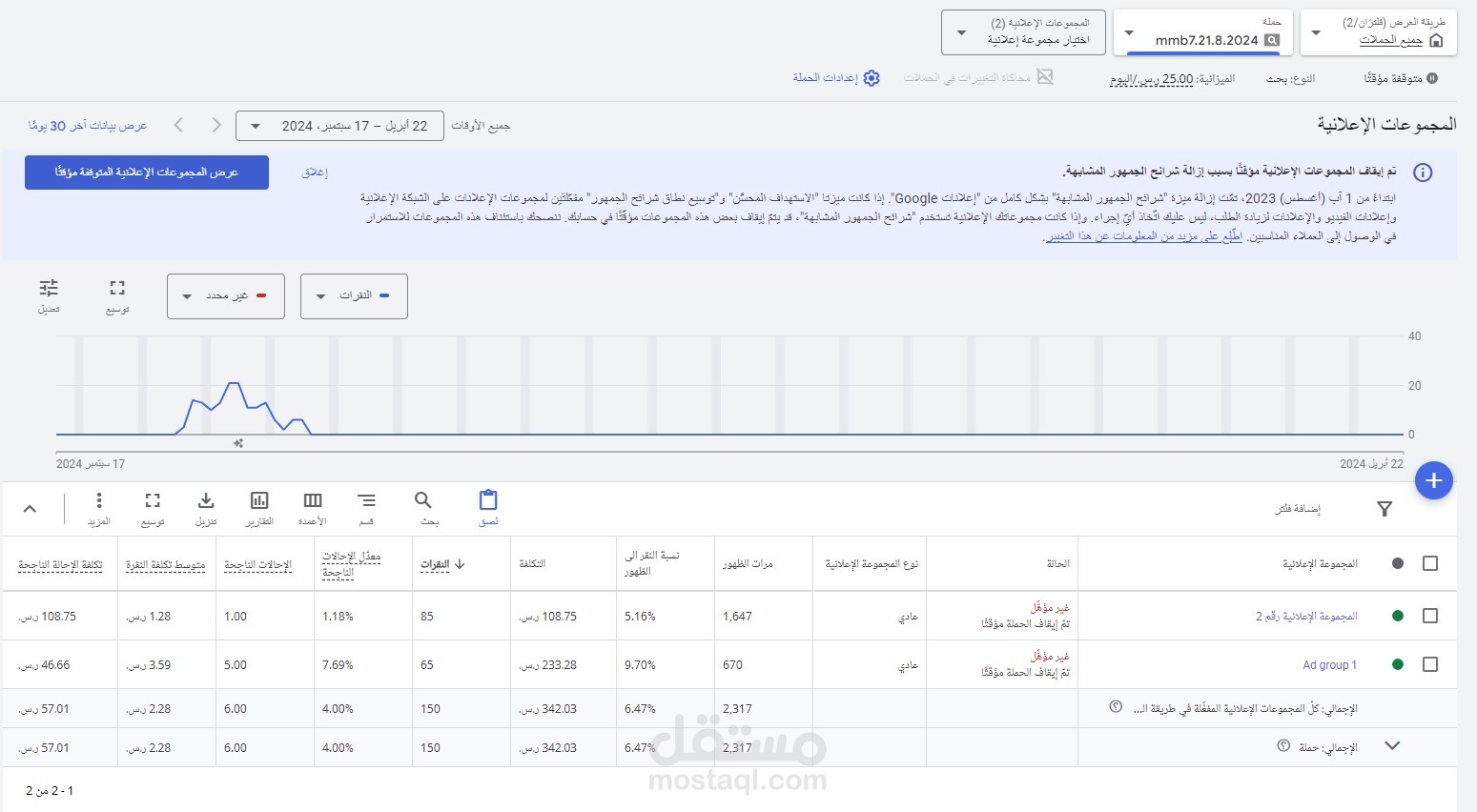Open the view filter dropdown showing All campaigns
Image resolution: width=1477 pixels, height=812 pixels.
pyautogui.click(x=1380, y=32)
